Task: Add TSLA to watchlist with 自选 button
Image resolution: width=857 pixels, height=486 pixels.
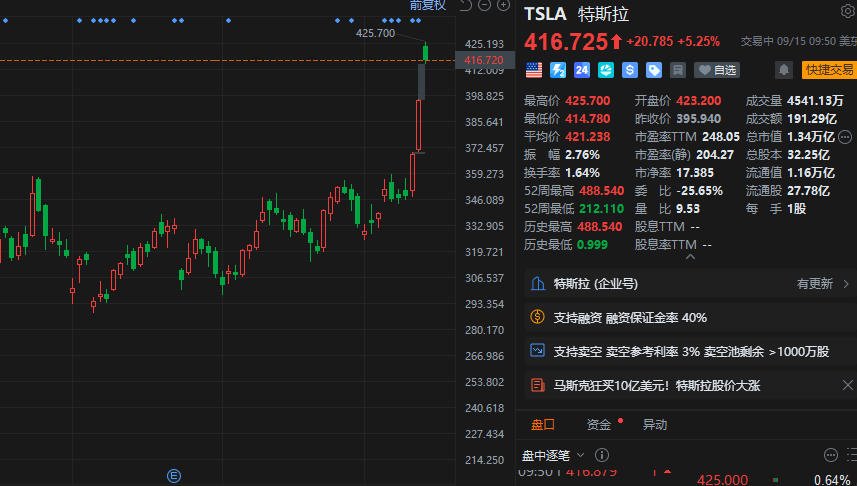Action: point(717,70)
